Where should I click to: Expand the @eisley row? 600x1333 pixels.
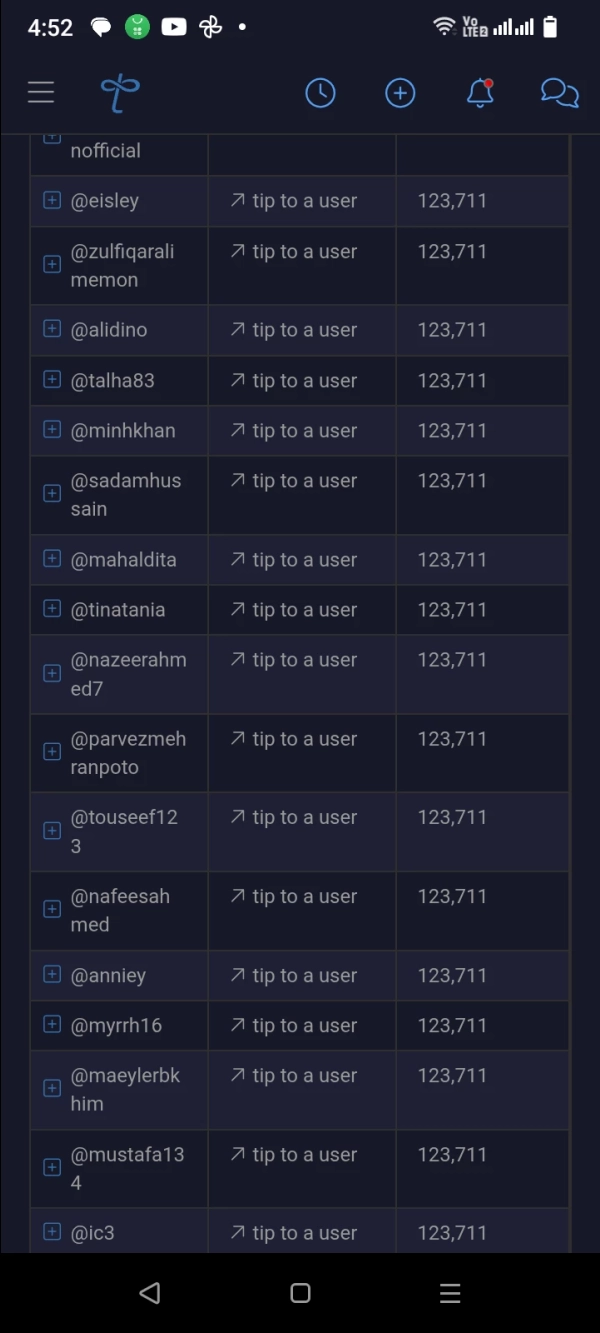(52, 200)
